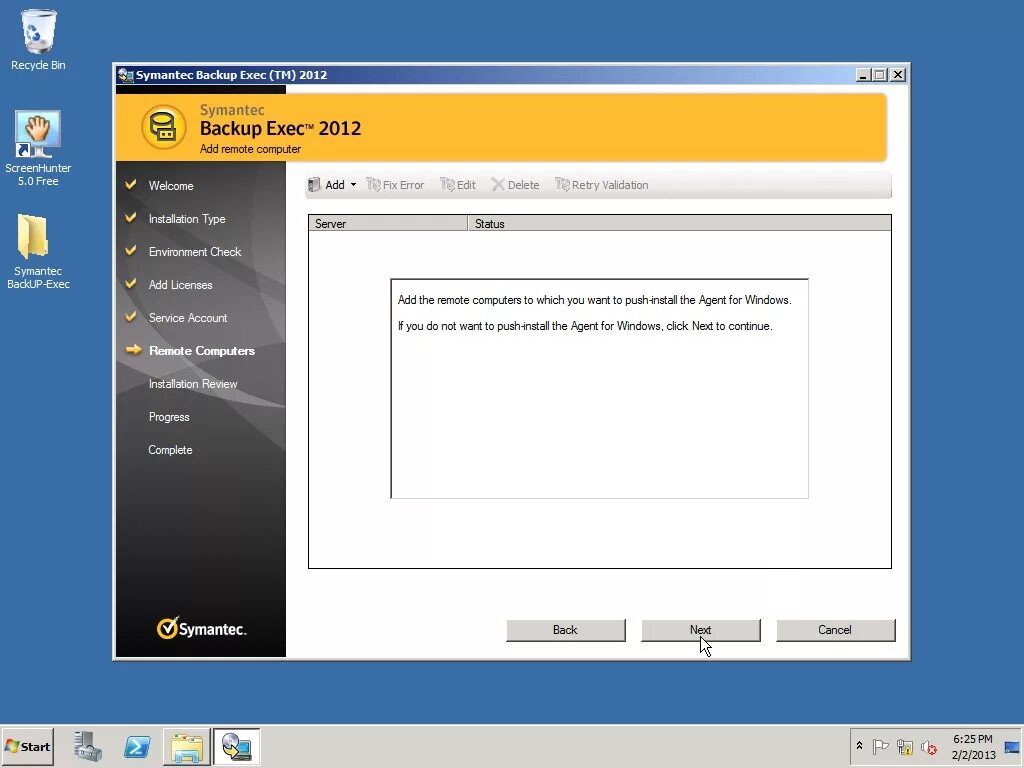The image size is (1024, 768).
Task: Select ScreenHunter 5.0 Free desktop shortcut
Action: pyautogui.click(x=38, y=148)
